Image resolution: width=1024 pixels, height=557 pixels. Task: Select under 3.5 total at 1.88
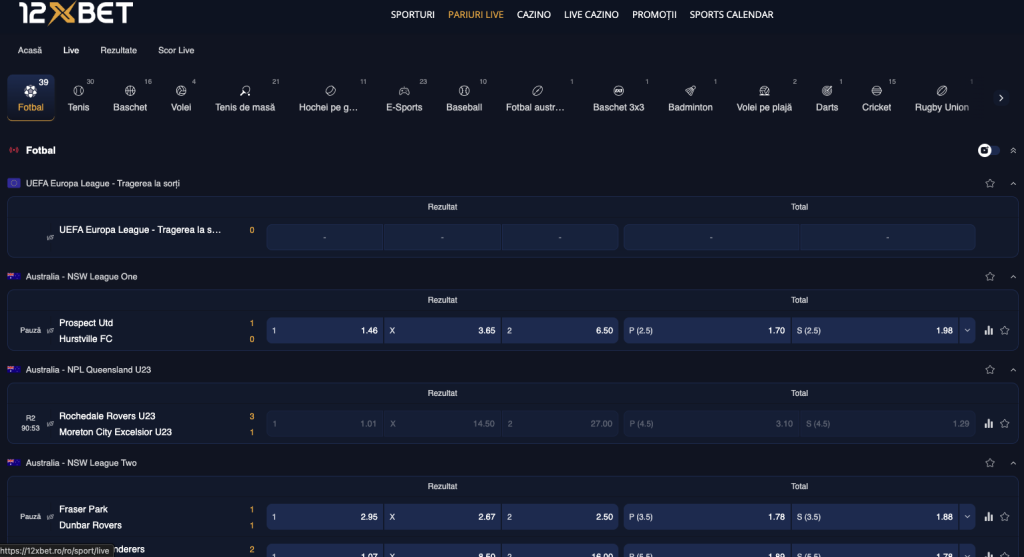[875, 517]
